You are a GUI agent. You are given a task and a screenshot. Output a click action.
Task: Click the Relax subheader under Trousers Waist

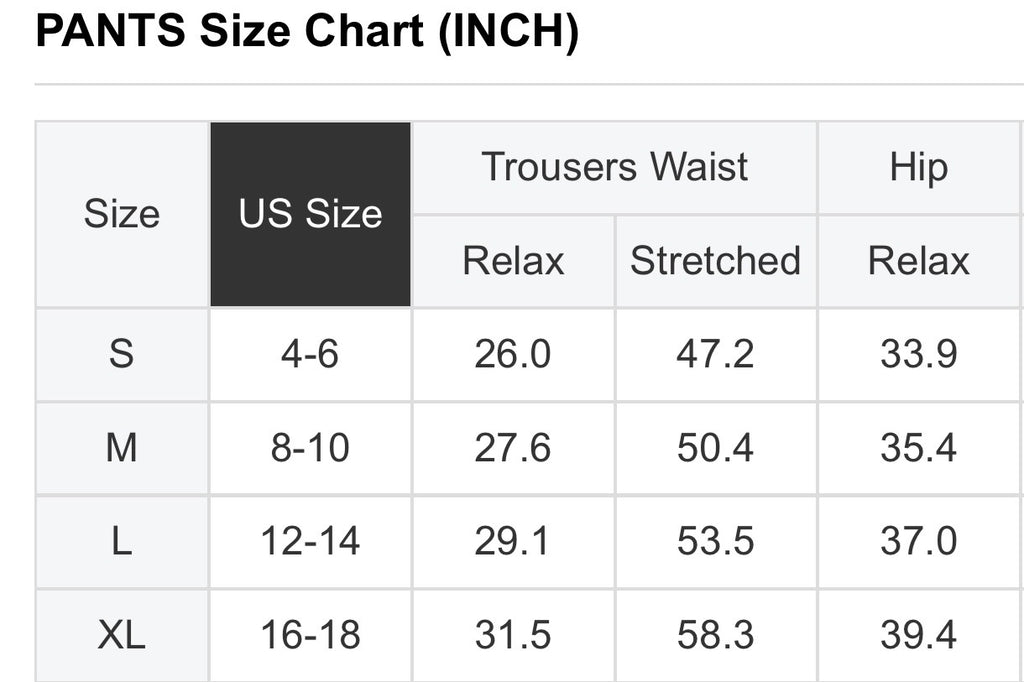pyautogui.click(x=513, y=261)
